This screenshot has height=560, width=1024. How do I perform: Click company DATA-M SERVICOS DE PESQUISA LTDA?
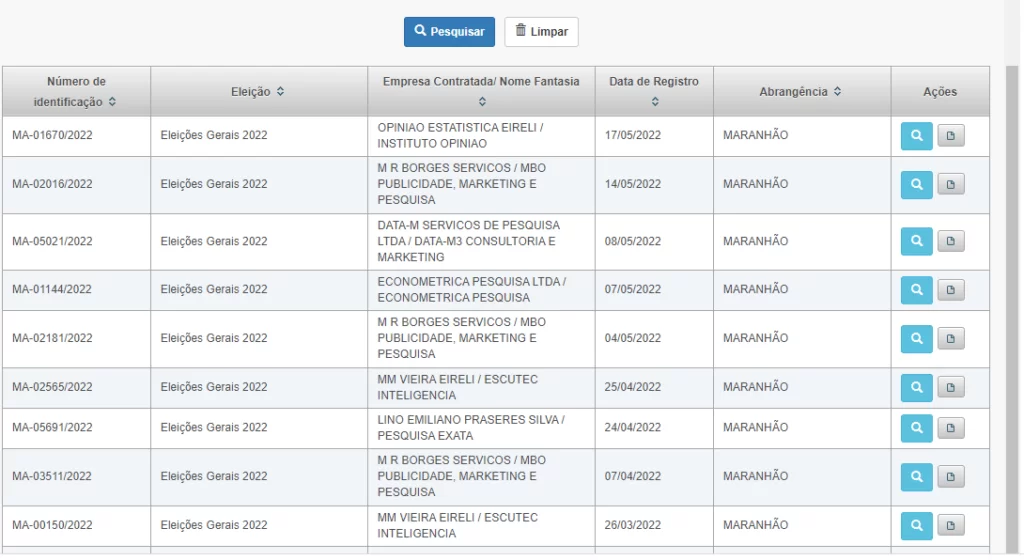pyautogui.click(x=468, y=233)
